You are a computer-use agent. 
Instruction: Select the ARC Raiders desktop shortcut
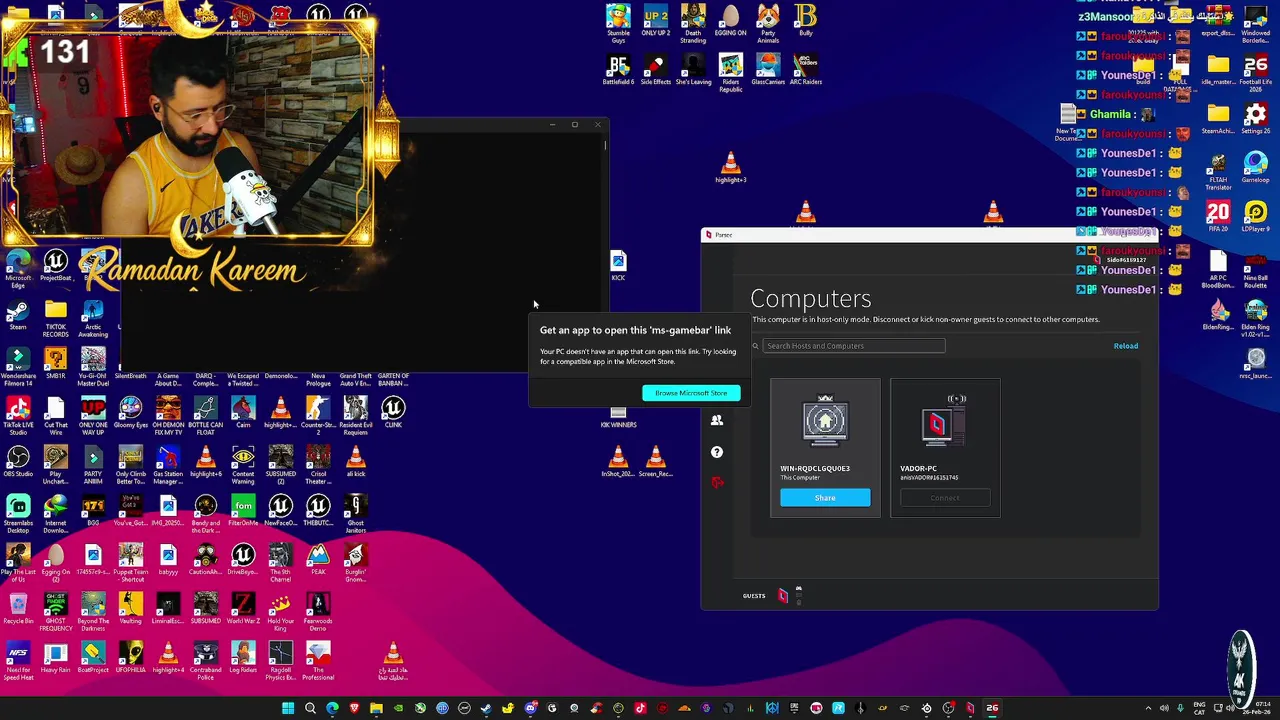pyautogui.click(x=805, y=70)
